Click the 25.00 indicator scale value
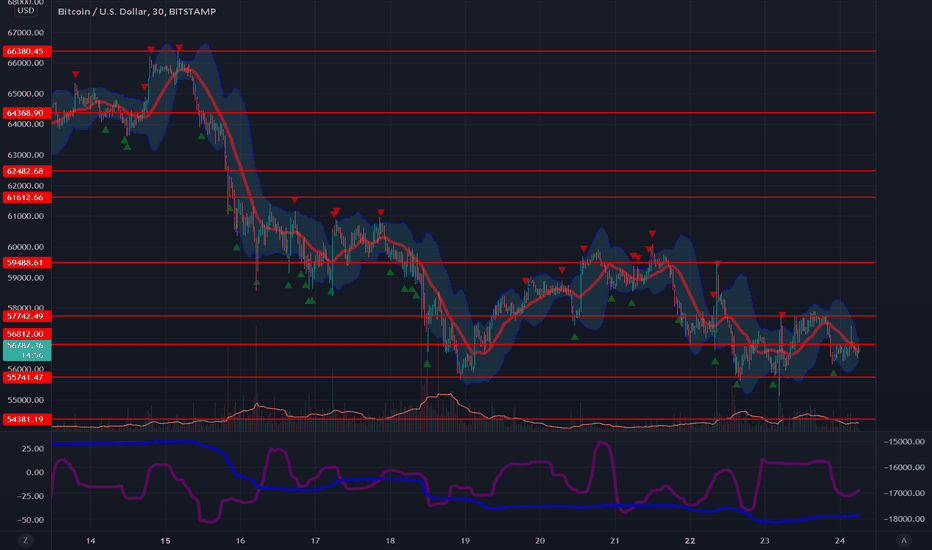The width and height of the screenshot is (932, 550). [x=33, y=449]
